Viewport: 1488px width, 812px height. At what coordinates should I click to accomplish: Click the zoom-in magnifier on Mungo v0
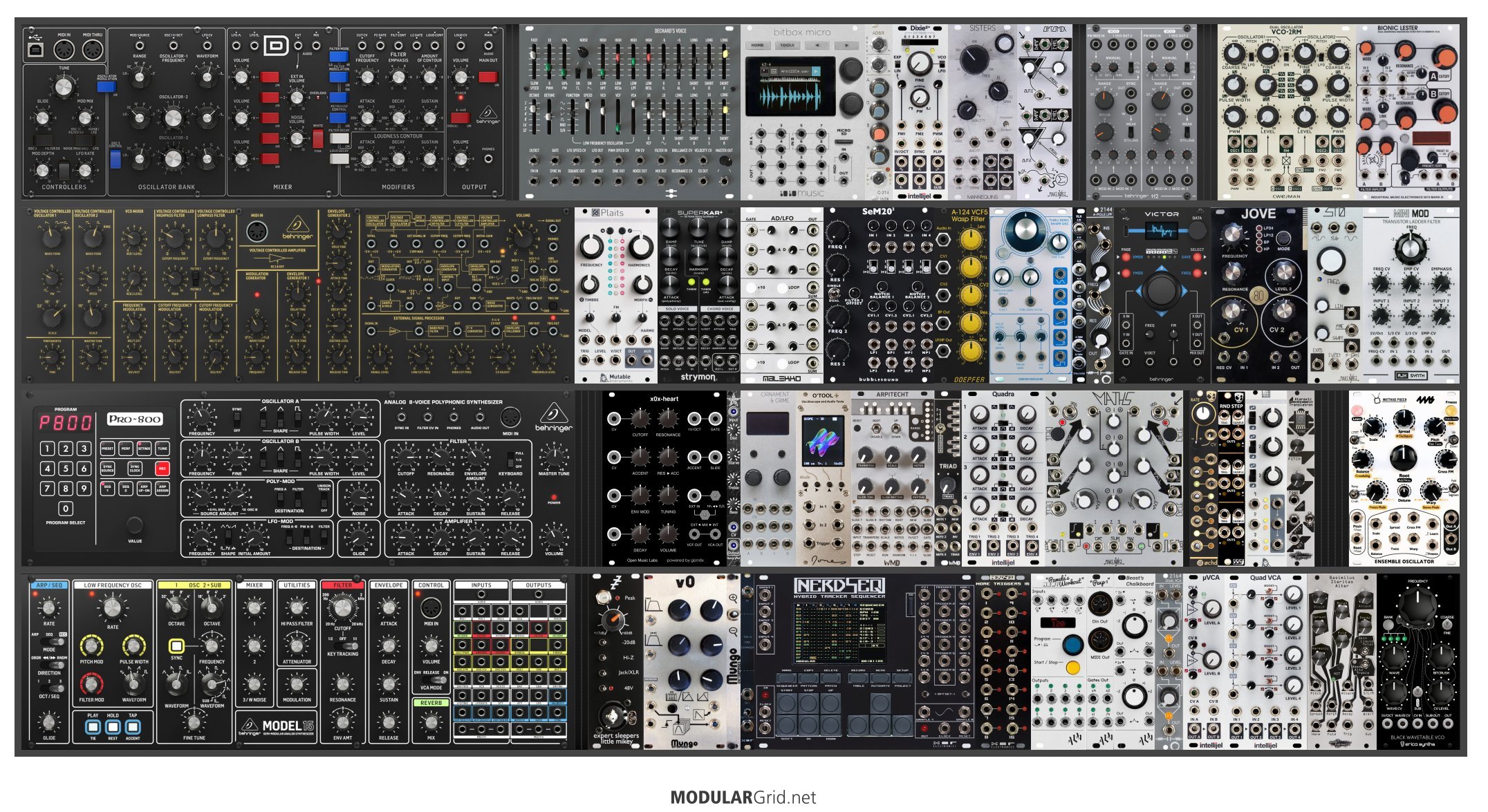pos(733,598)
